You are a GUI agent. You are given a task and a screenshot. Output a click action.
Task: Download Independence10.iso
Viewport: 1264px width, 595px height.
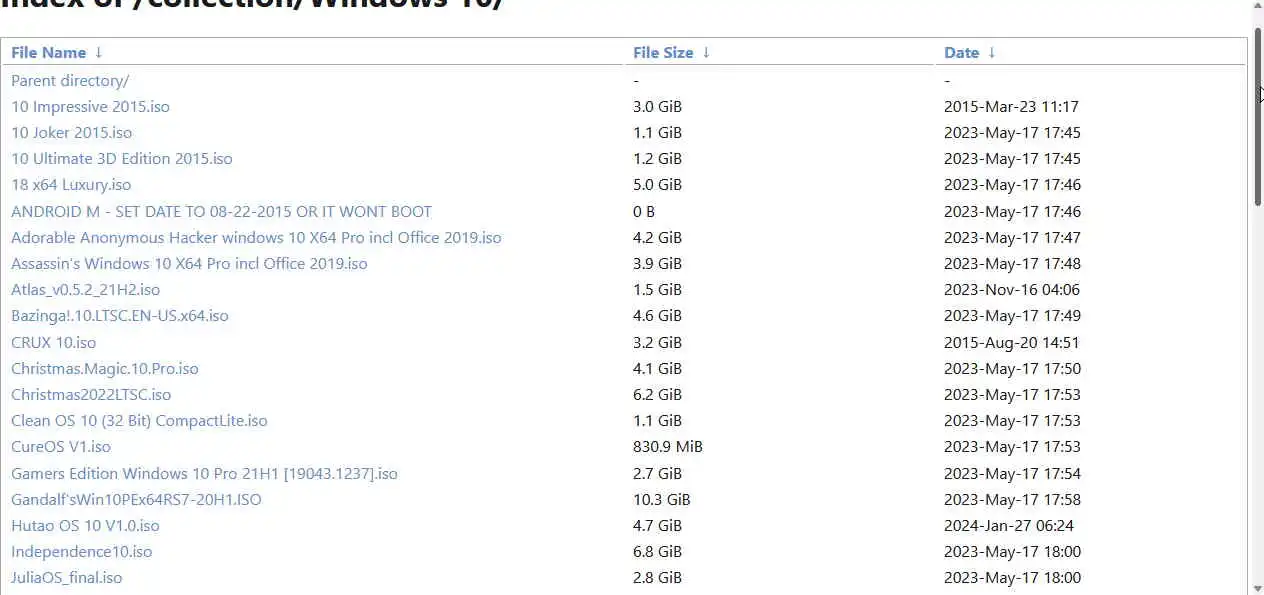tap(82, 552)
